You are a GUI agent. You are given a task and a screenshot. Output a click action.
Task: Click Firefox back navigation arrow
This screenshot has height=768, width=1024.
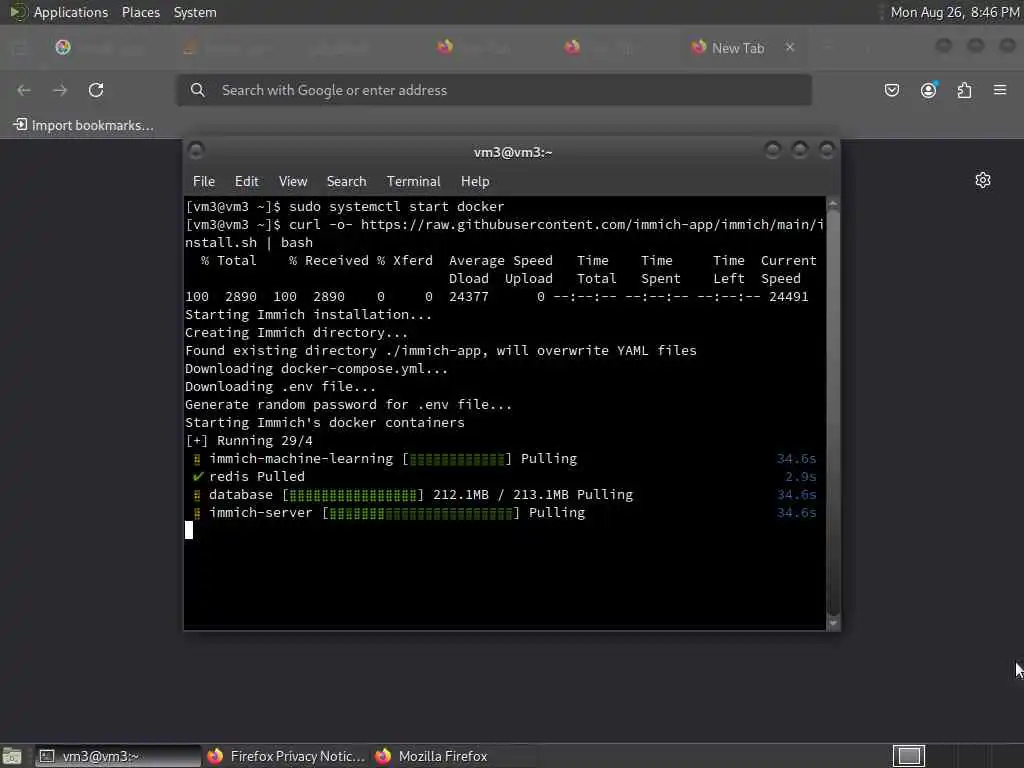pyautogui.click(x=24, y=90)
